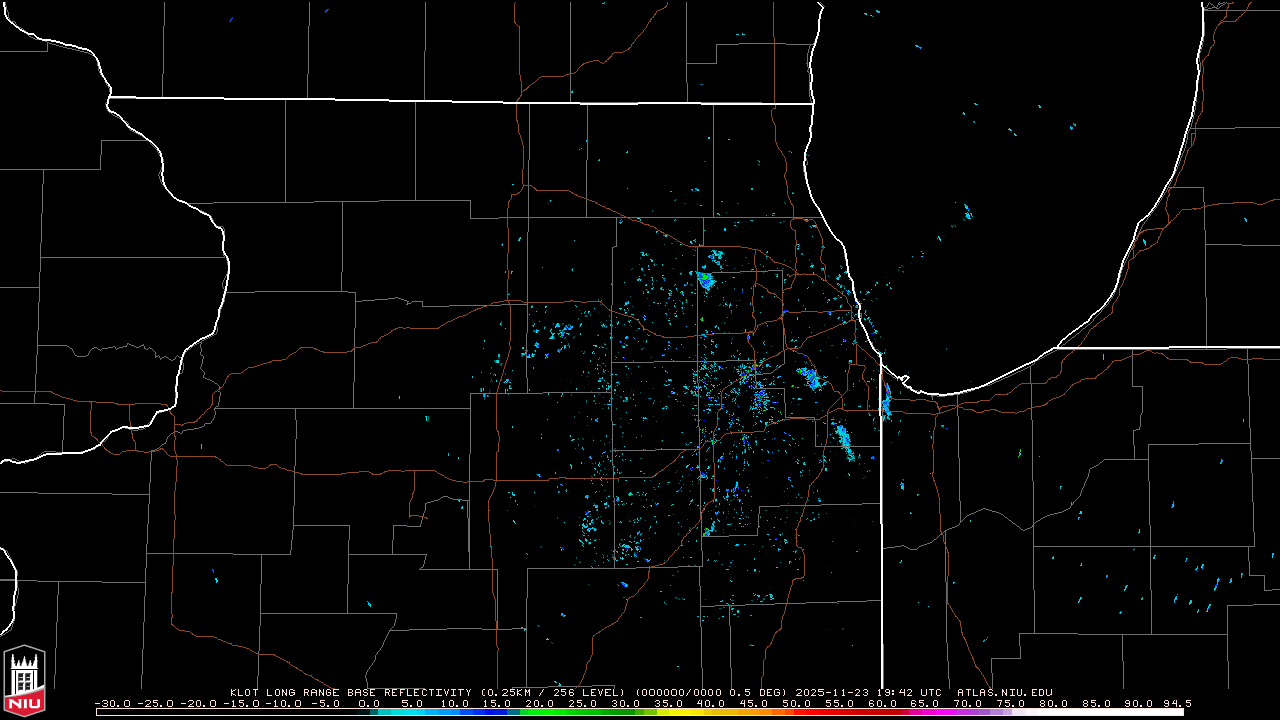Image resolution: width=1280 pixels, height=720 pixels.
Task: Click the 0.0 label on reflectivity scale
Action: click(x=369, y=703)
